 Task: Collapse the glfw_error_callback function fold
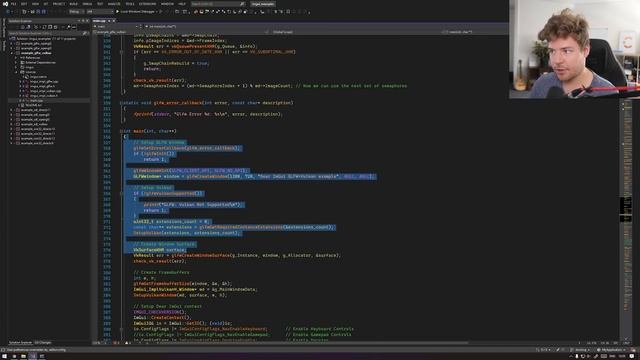(x=121, y=103)
